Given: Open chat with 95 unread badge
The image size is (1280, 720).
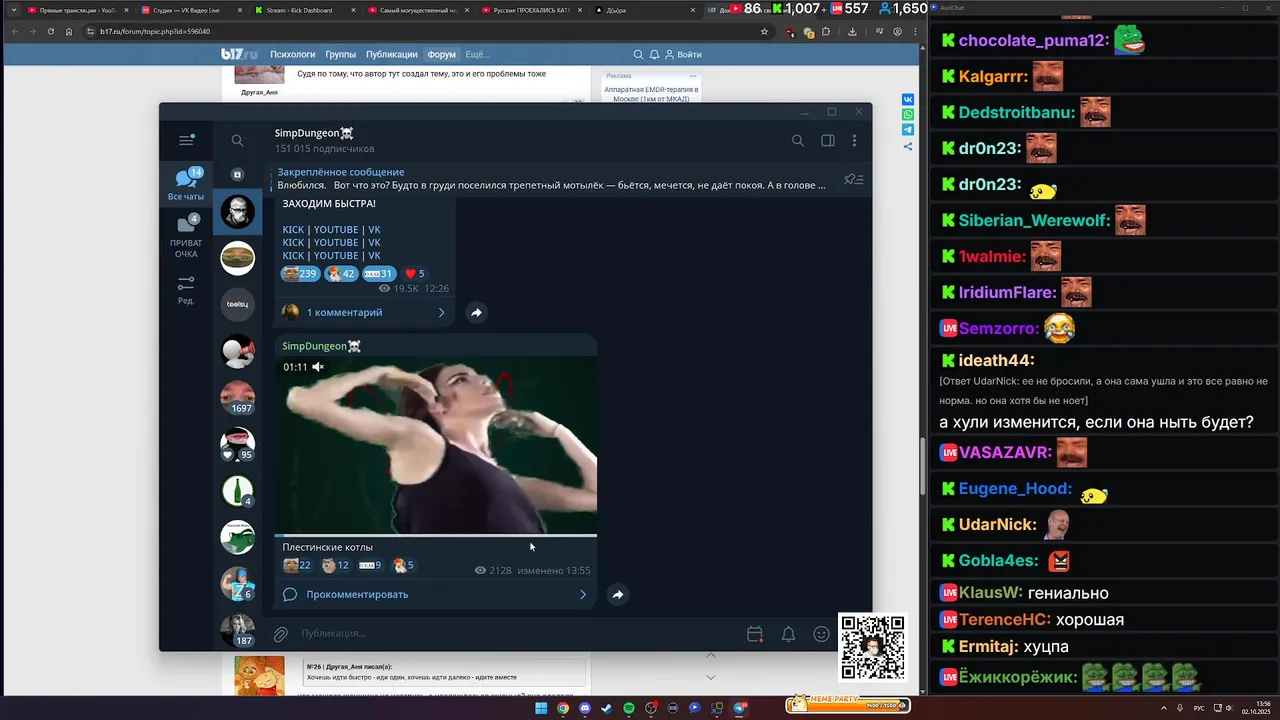Looking at the screenshot, I should (x=238, y=444).
